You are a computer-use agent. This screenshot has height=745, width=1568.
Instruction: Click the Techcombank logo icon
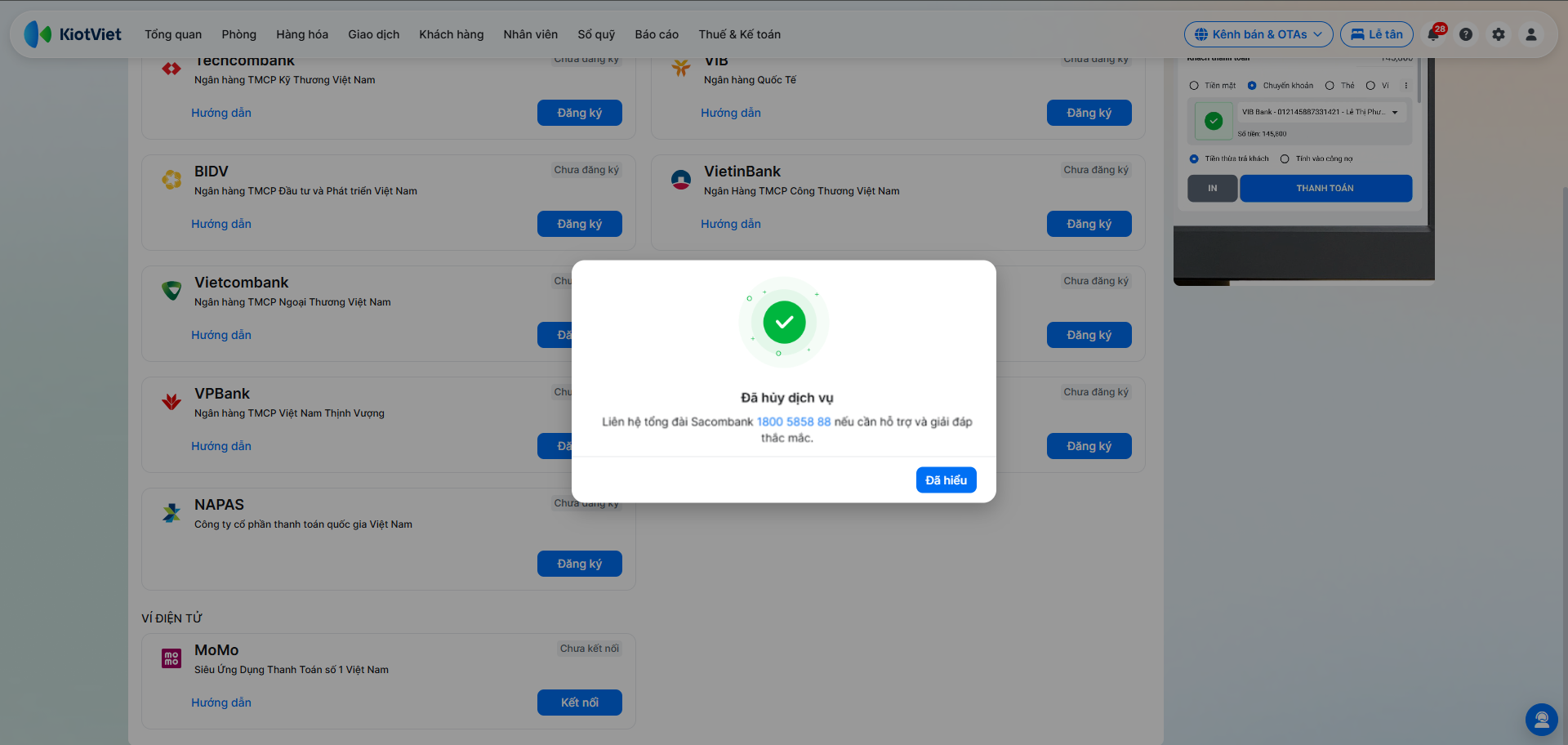pyautogui.click(x=171, y=69)
